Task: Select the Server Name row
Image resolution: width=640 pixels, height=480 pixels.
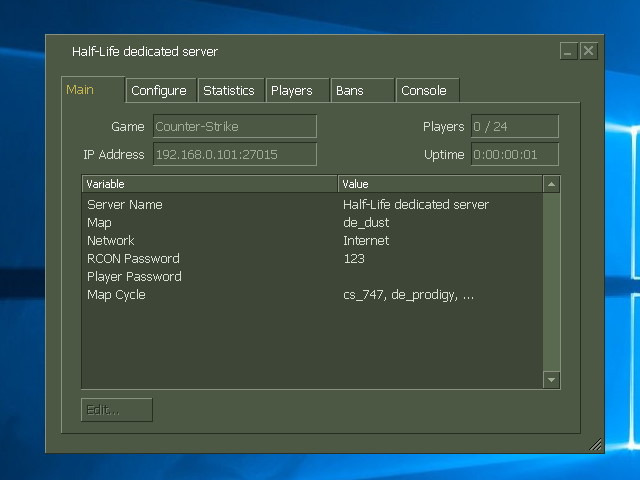Action: click(313, 204)
